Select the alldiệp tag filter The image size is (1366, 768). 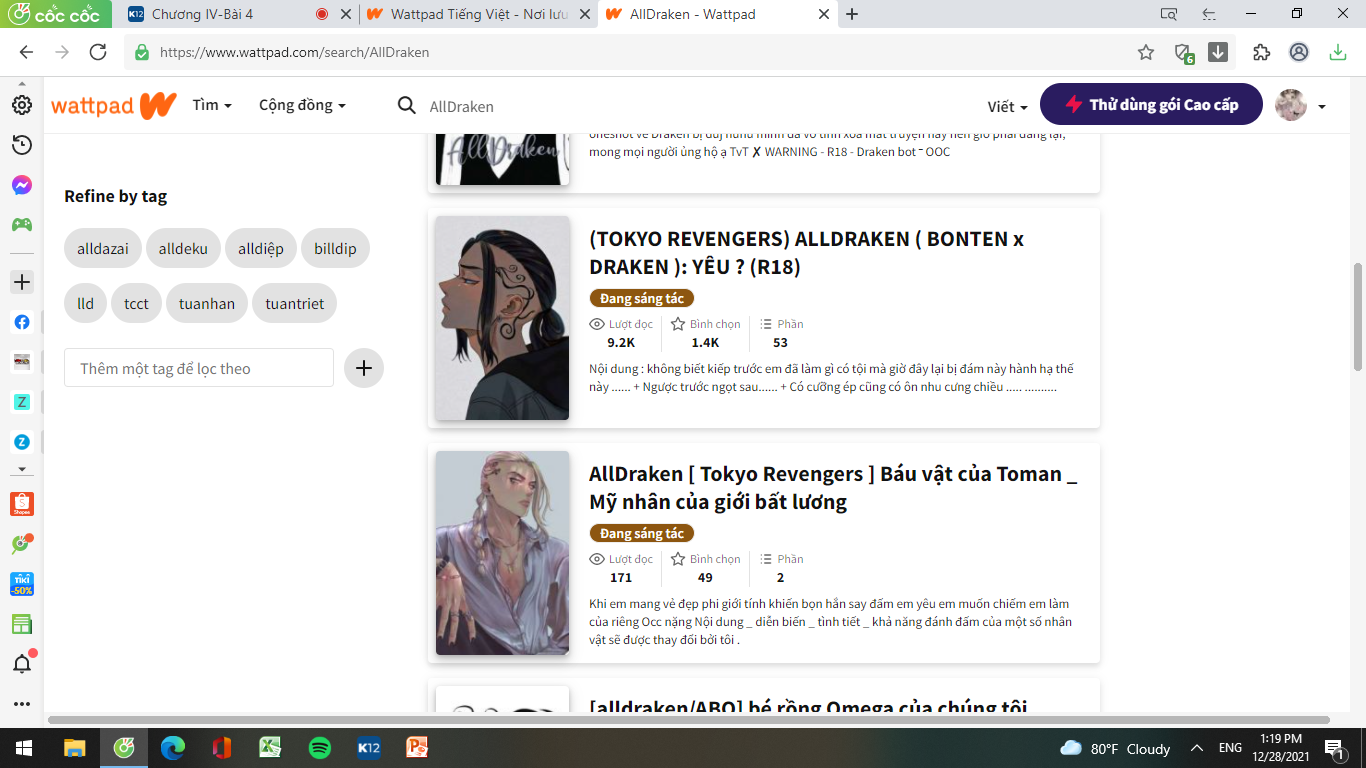point(261,248)
